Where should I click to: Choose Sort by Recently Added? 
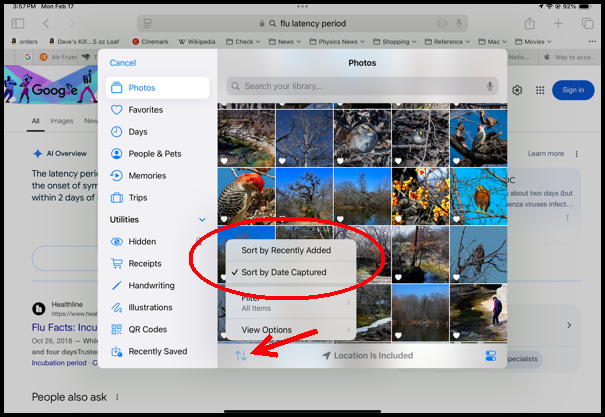(291, 250)
